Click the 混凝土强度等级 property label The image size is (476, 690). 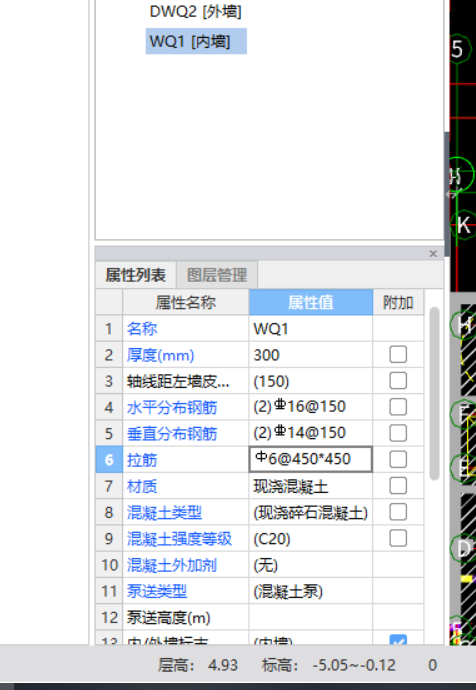179,539
